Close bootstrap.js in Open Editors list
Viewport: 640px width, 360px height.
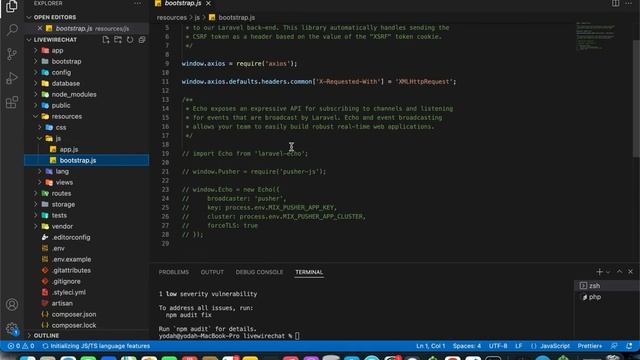click(40, 28)
